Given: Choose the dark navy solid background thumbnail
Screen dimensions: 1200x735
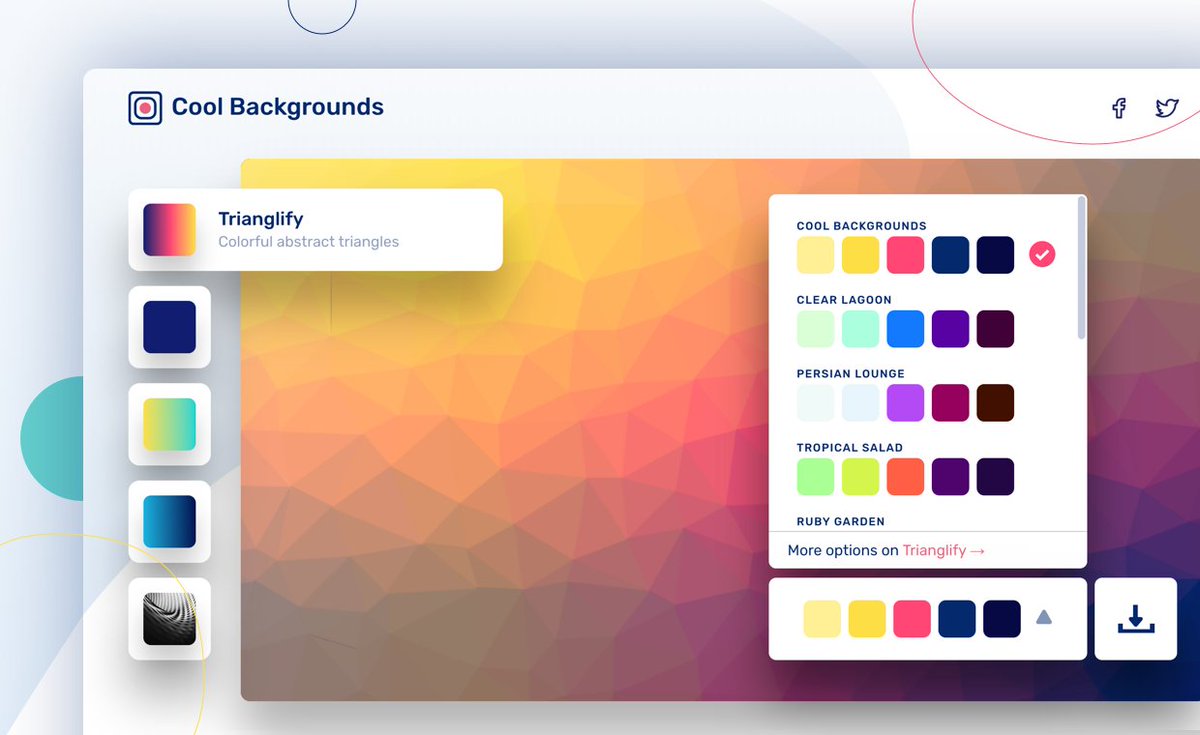Looking at the screenshot, I should [169, 327].
